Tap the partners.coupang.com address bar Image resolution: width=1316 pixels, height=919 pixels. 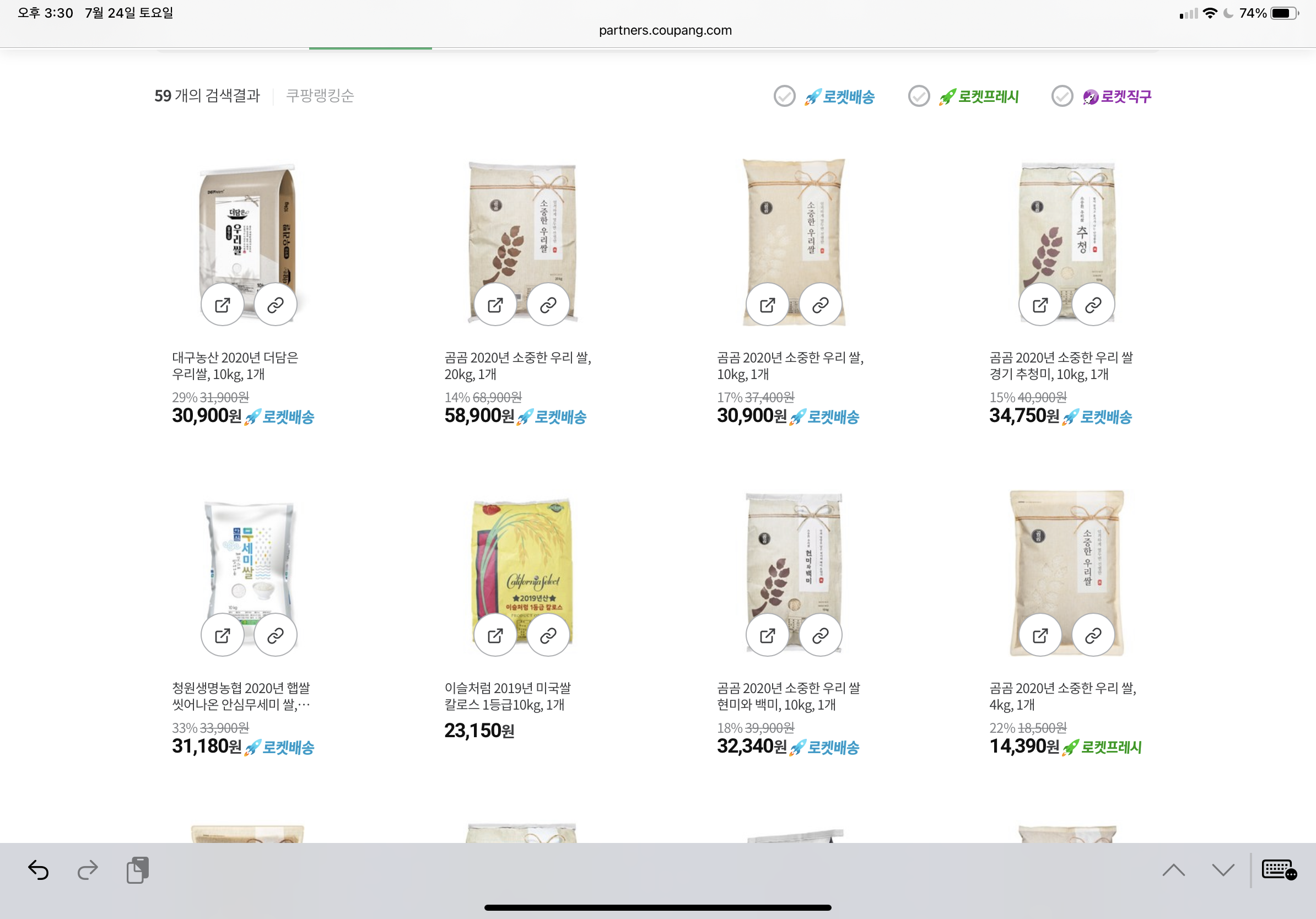tap(665, 30)
